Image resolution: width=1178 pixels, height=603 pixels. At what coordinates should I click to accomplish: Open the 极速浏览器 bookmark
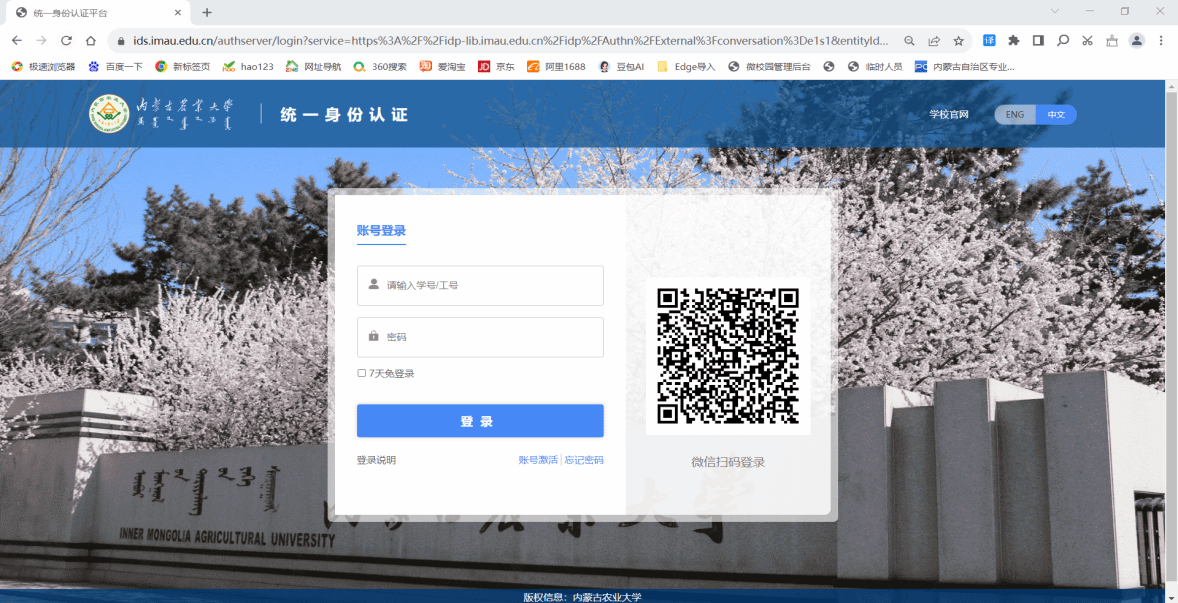click(x=44, y=67)
